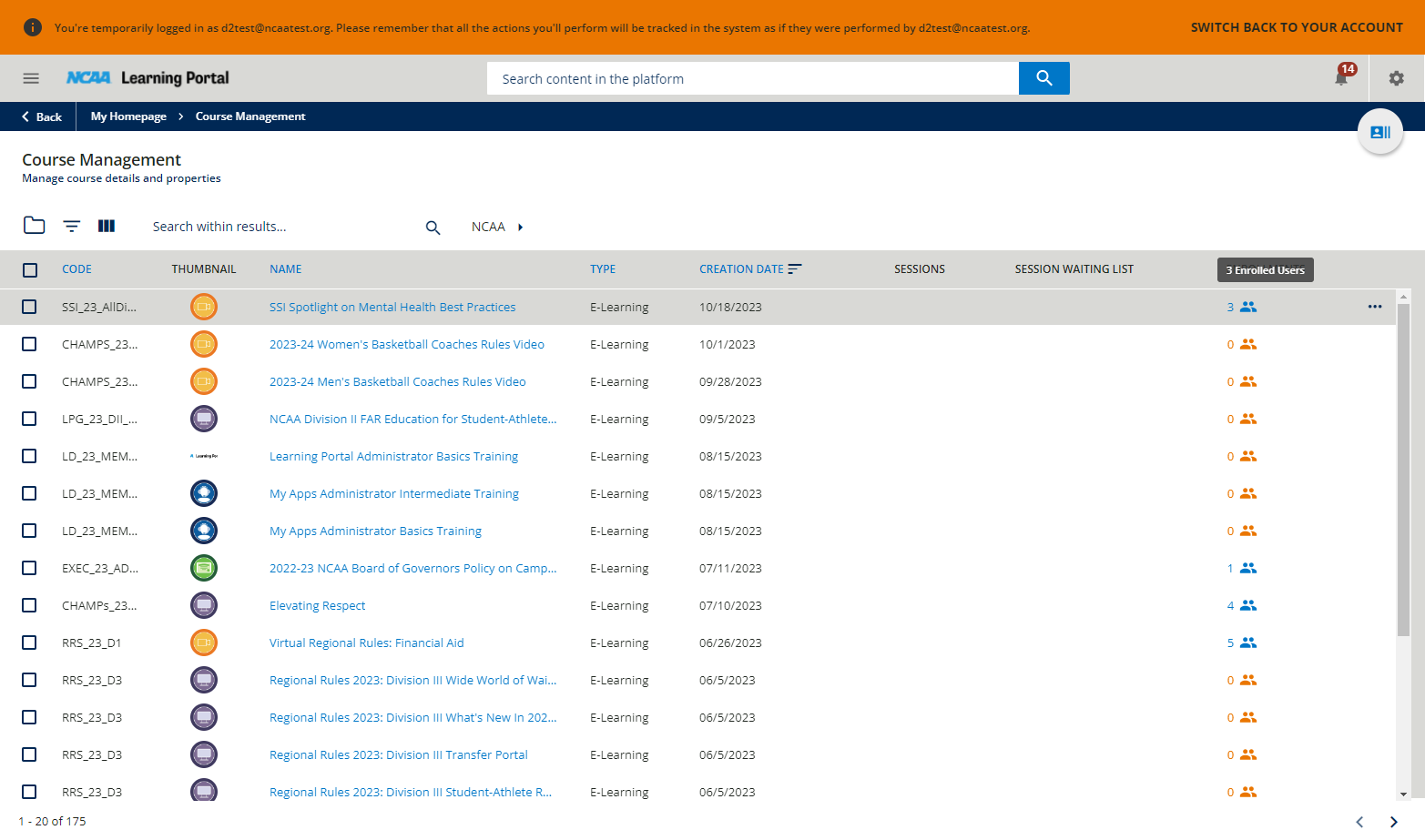Expand the NCAA folder arrow
Screen dimensions: 1425x840
coord(521,227)
